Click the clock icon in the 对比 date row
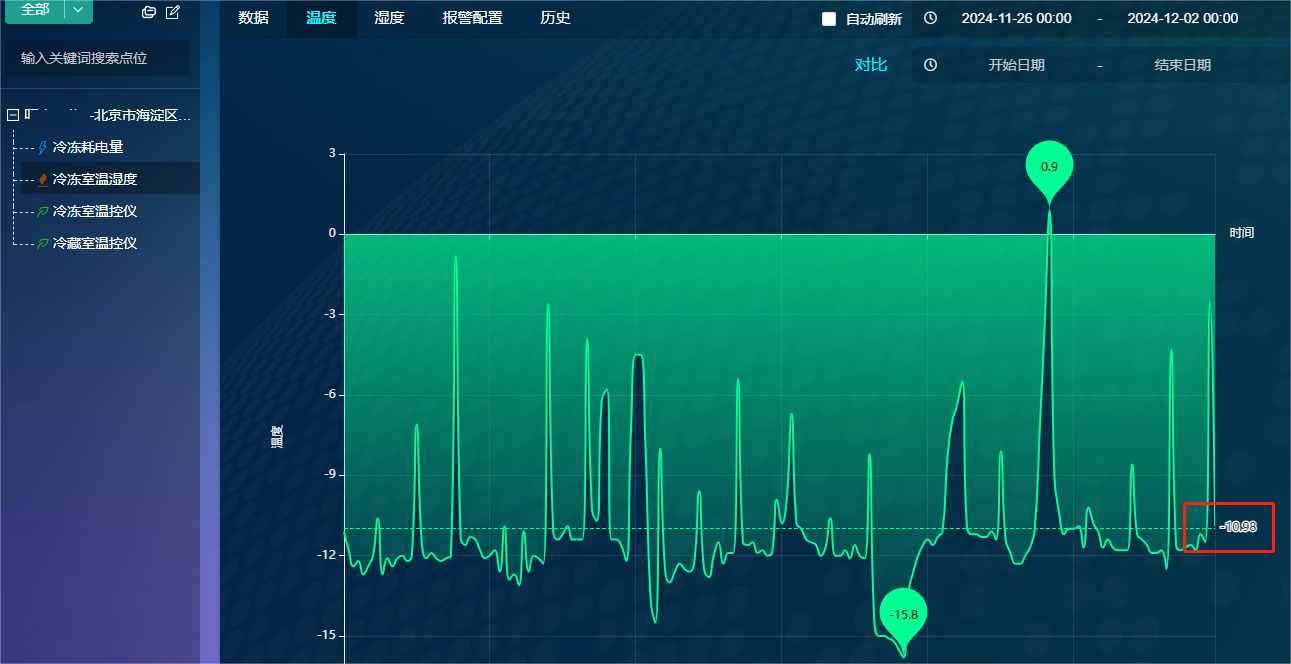Screen dimensions: 1291x664 tap(930, 65)
